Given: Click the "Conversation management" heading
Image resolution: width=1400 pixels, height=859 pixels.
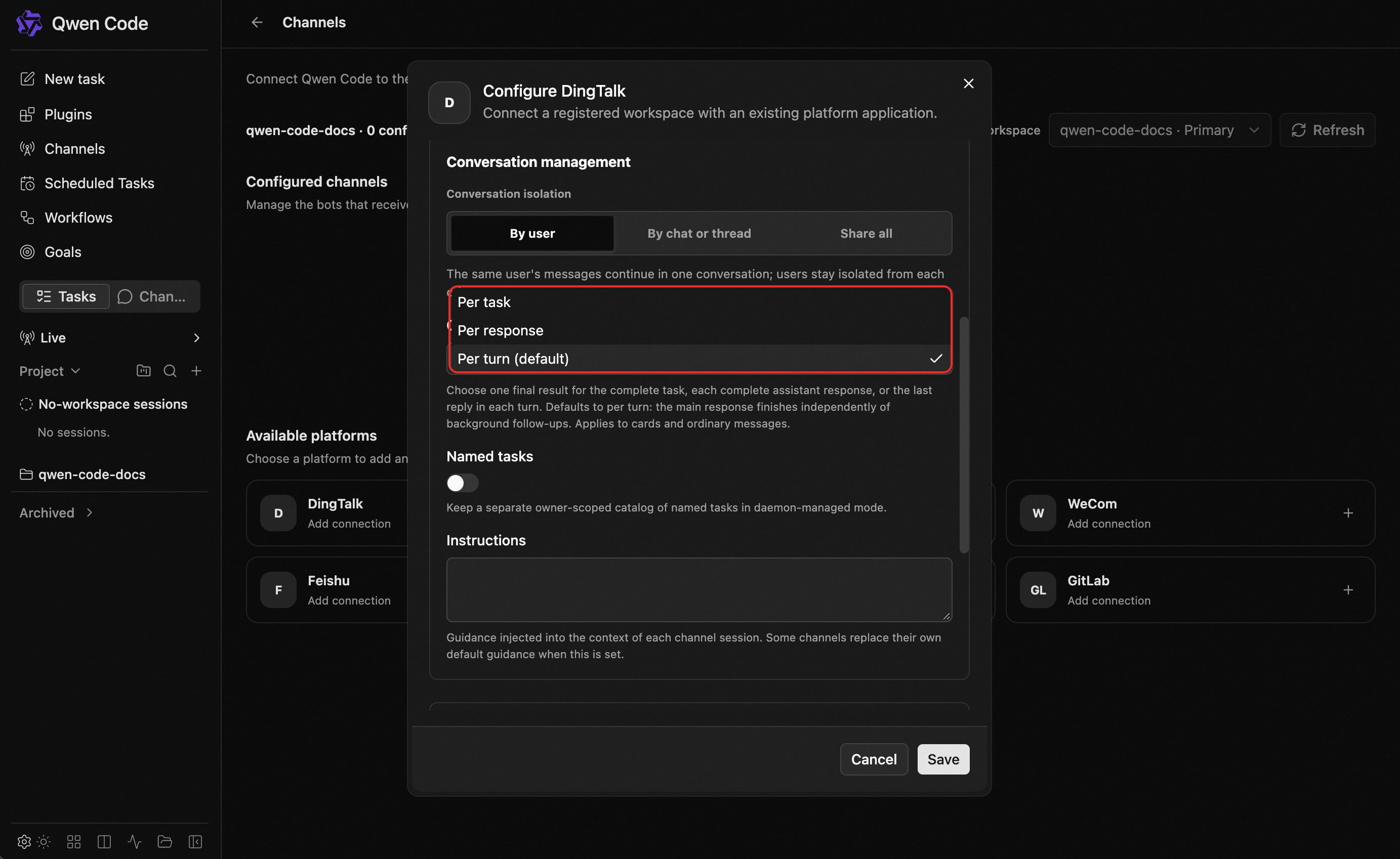Looking at the screenshot, I should [539, 162].
